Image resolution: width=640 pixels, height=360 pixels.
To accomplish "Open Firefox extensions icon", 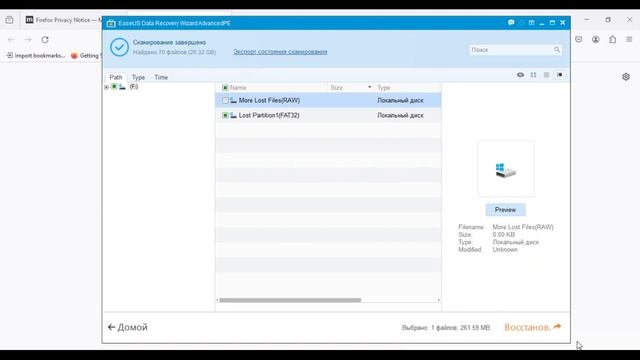I will point(613,40).
